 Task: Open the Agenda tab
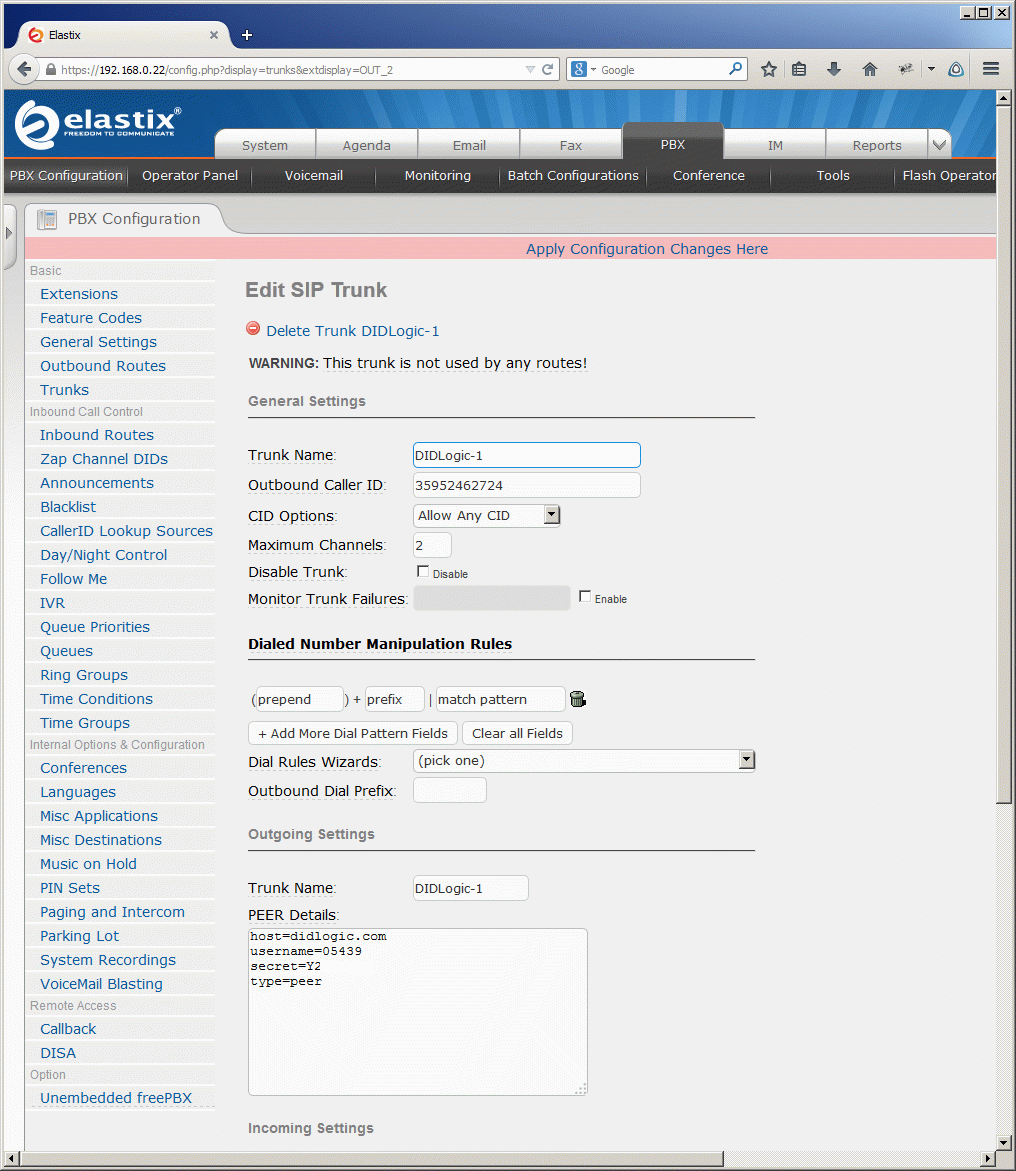(x=367, y=145)
